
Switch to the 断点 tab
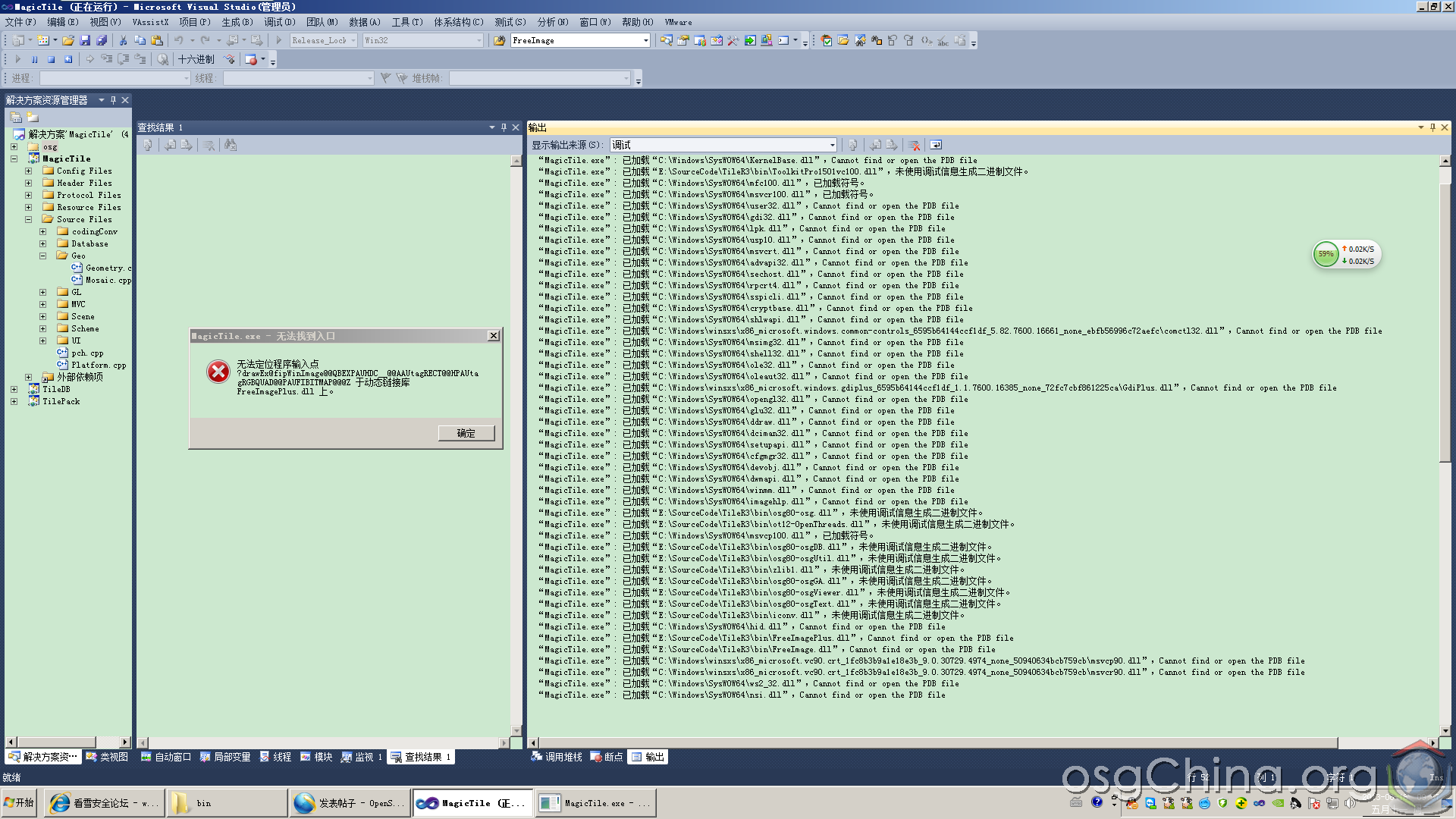coord(607,757)
